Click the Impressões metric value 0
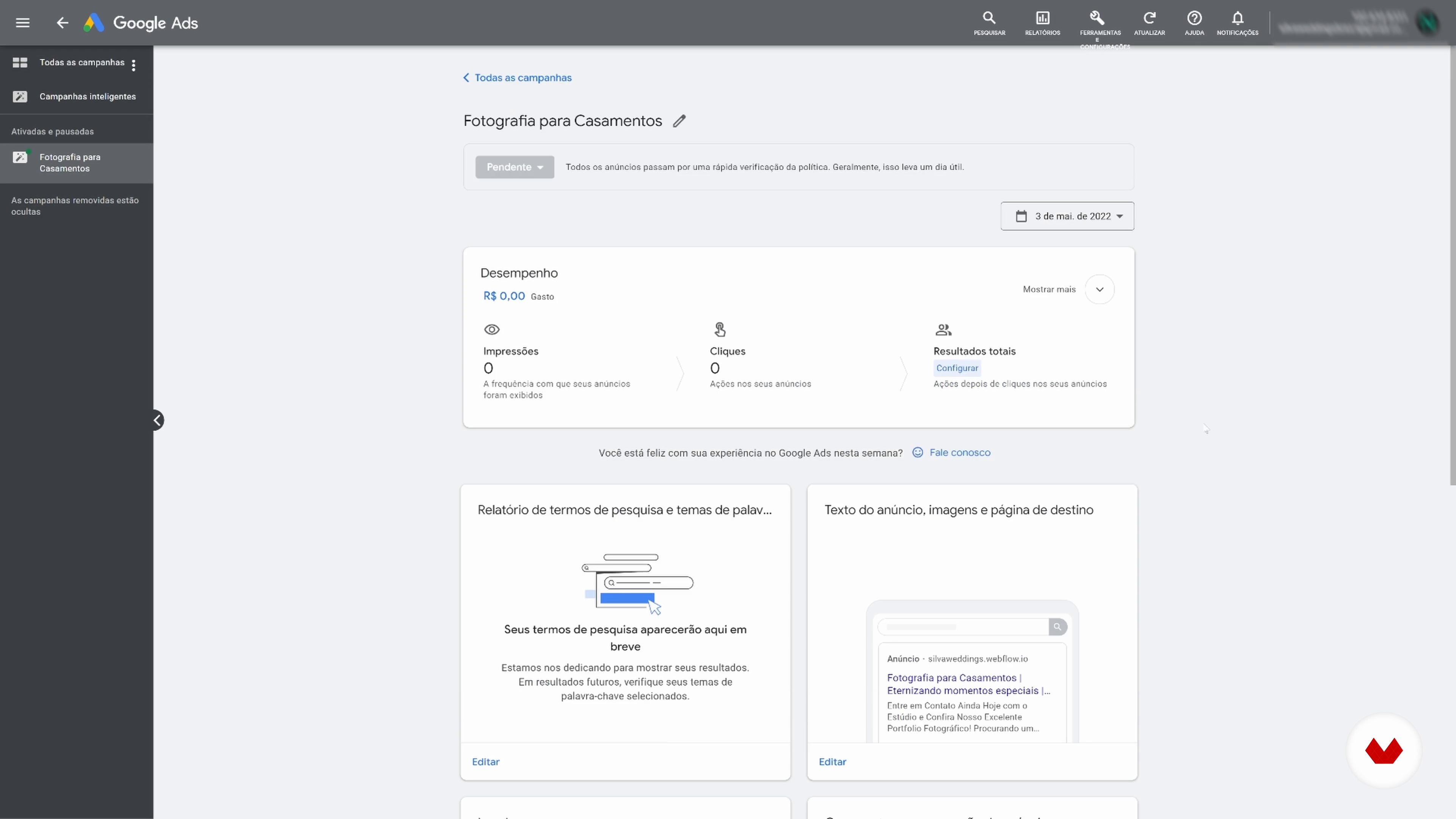 [488, 368]
